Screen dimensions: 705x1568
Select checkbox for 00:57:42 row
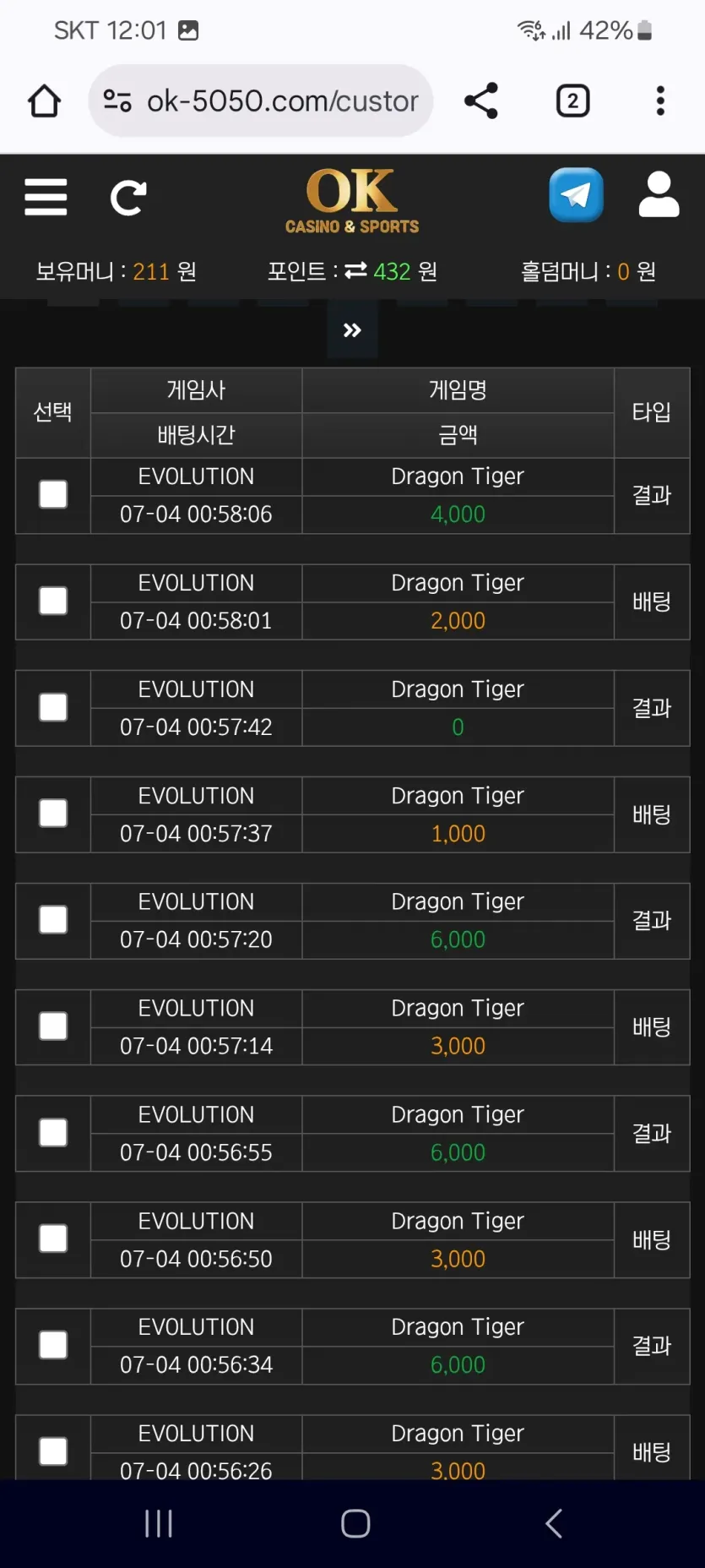tap(53, 707)
